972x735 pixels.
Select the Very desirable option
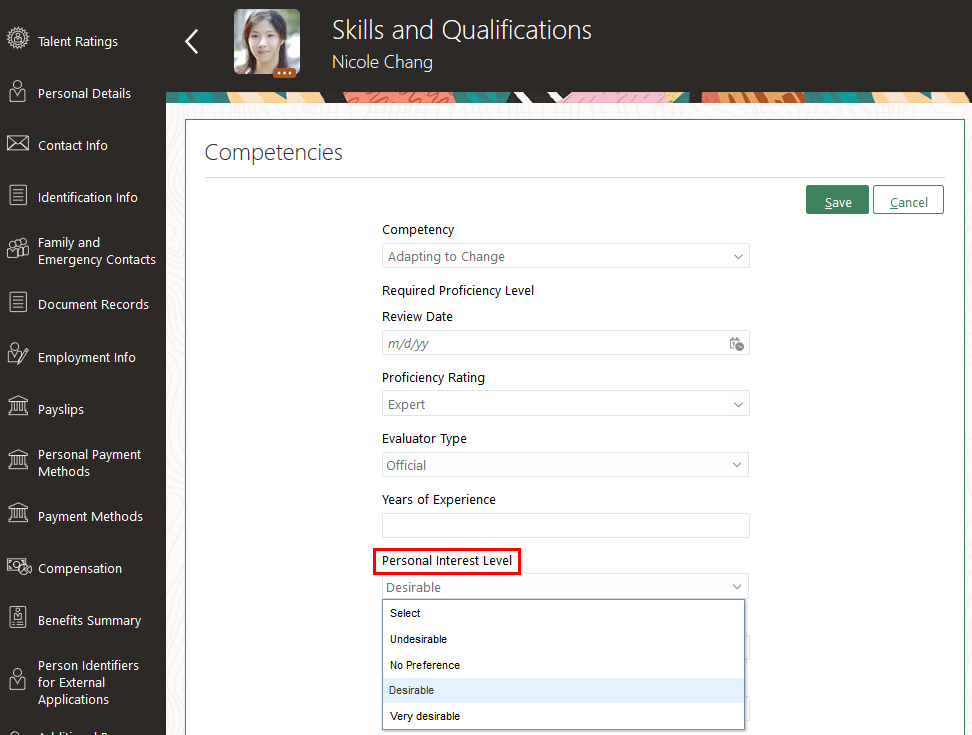tap(425, 716)
